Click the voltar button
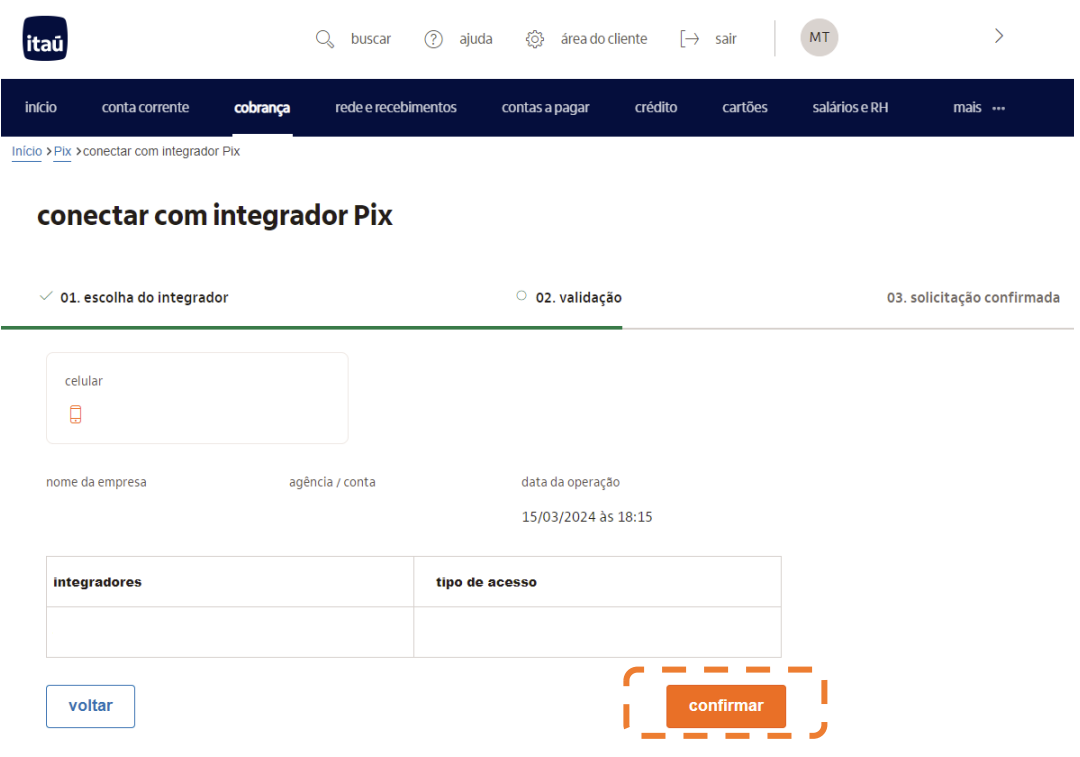 90,706
